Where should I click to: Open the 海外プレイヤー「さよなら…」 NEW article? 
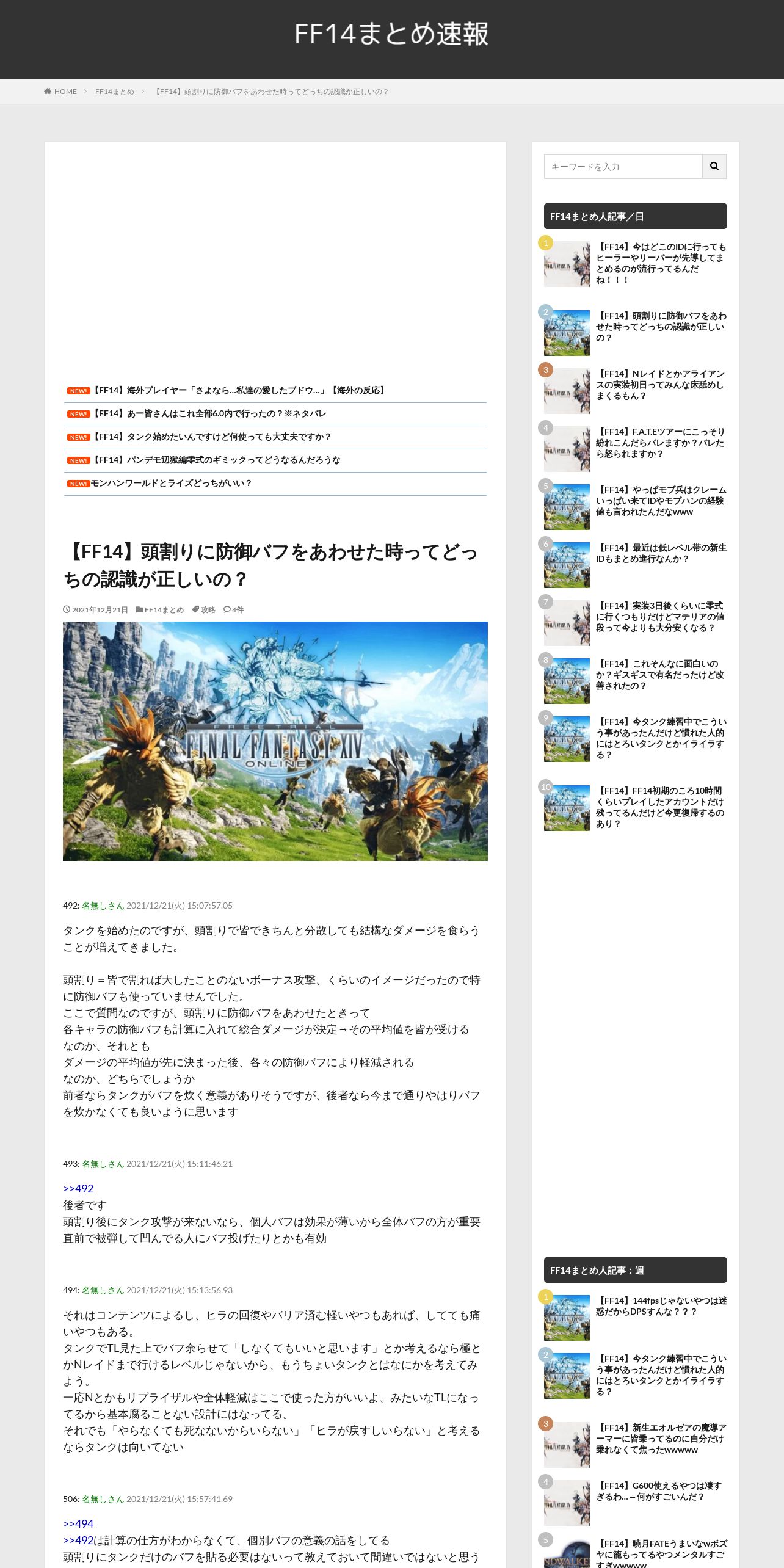click(x=239, y=390)
